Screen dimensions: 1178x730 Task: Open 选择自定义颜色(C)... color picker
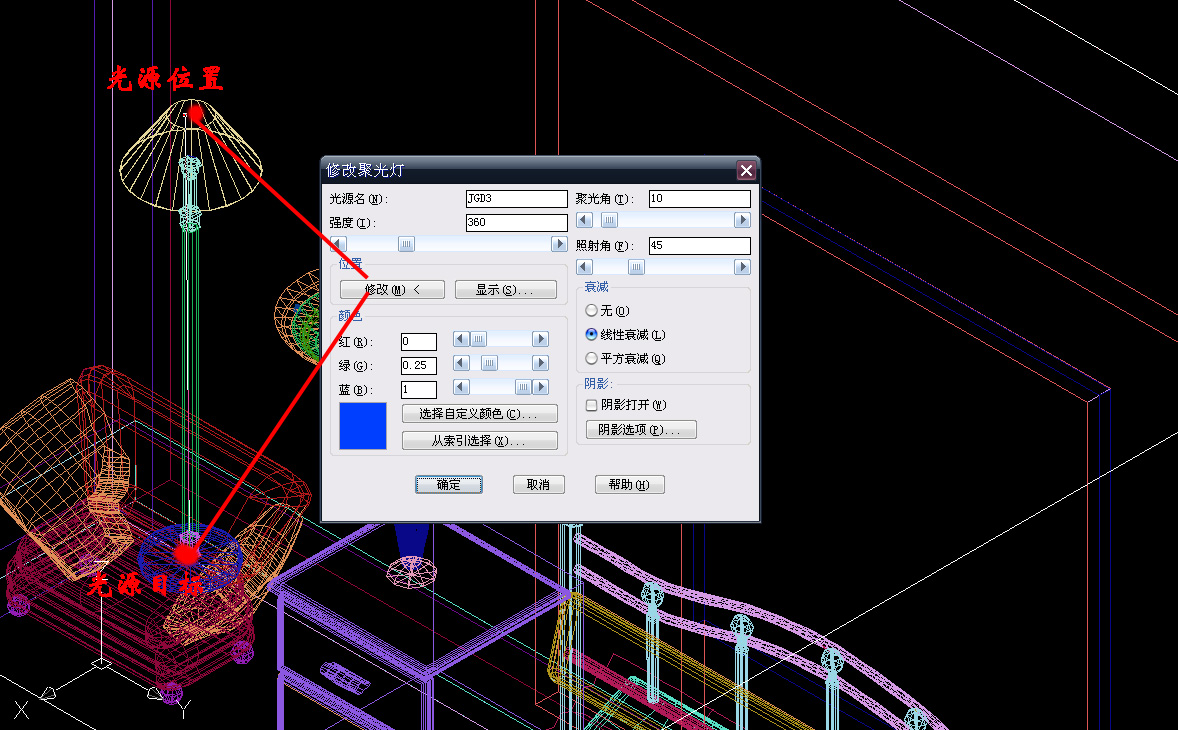[x=479, y=414]
